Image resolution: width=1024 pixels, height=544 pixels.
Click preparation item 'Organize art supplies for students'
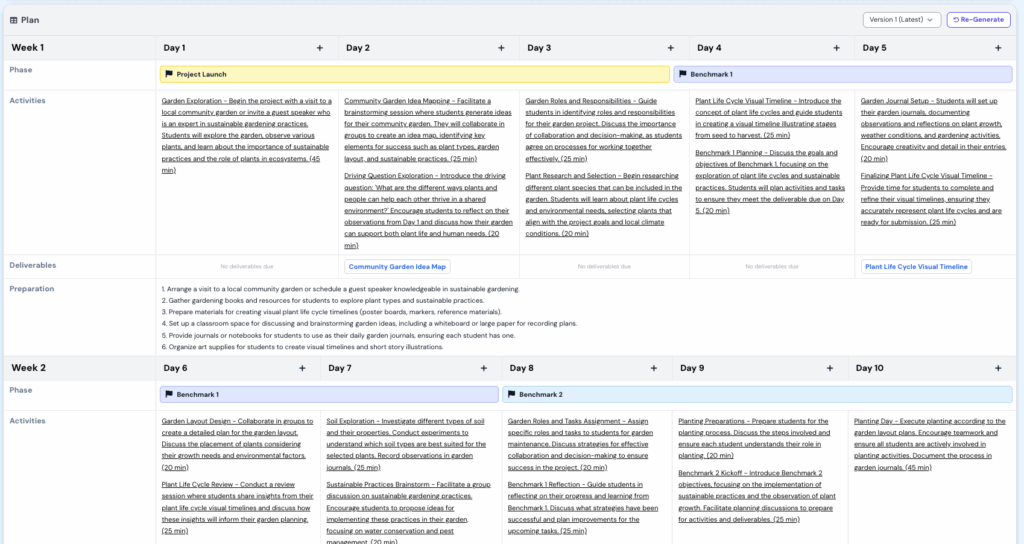(x=302, y=347)
